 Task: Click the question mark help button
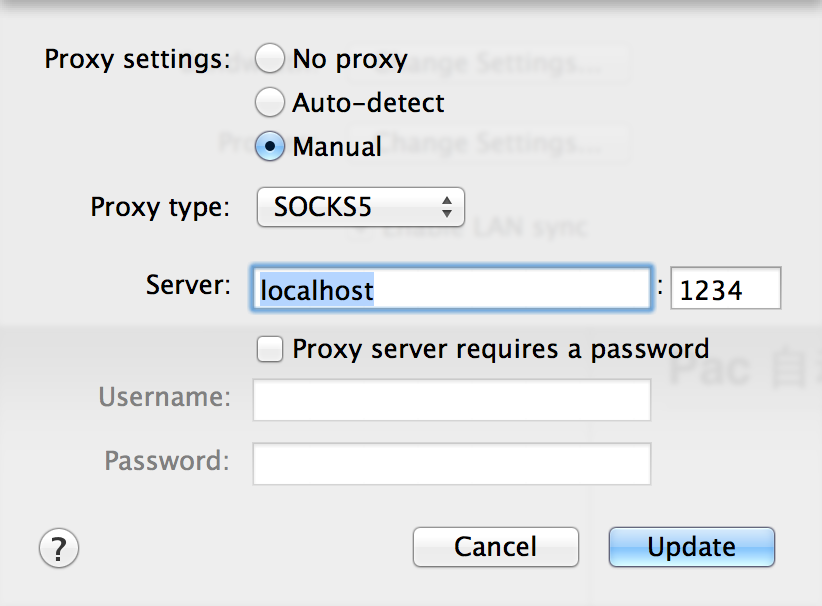pos(59,547)
